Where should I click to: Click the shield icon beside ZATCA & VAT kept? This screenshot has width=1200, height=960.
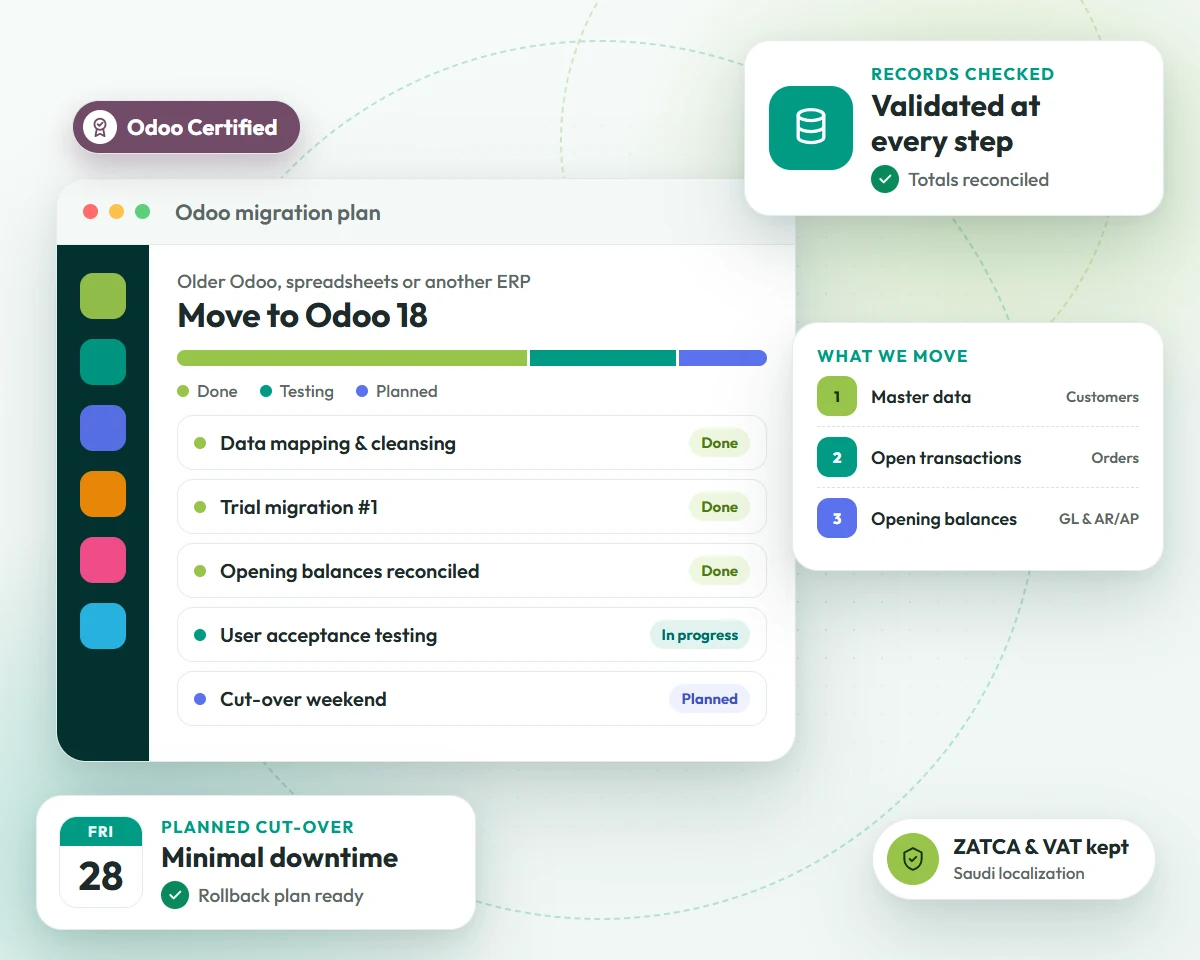[x=913, y=859]
